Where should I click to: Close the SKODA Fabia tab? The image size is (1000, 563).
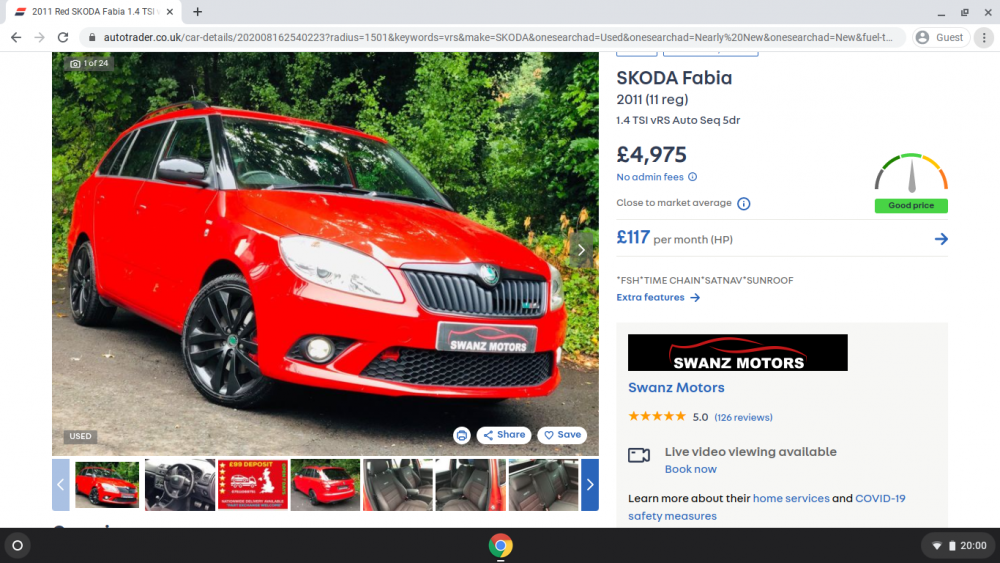(x=170, y=11)
